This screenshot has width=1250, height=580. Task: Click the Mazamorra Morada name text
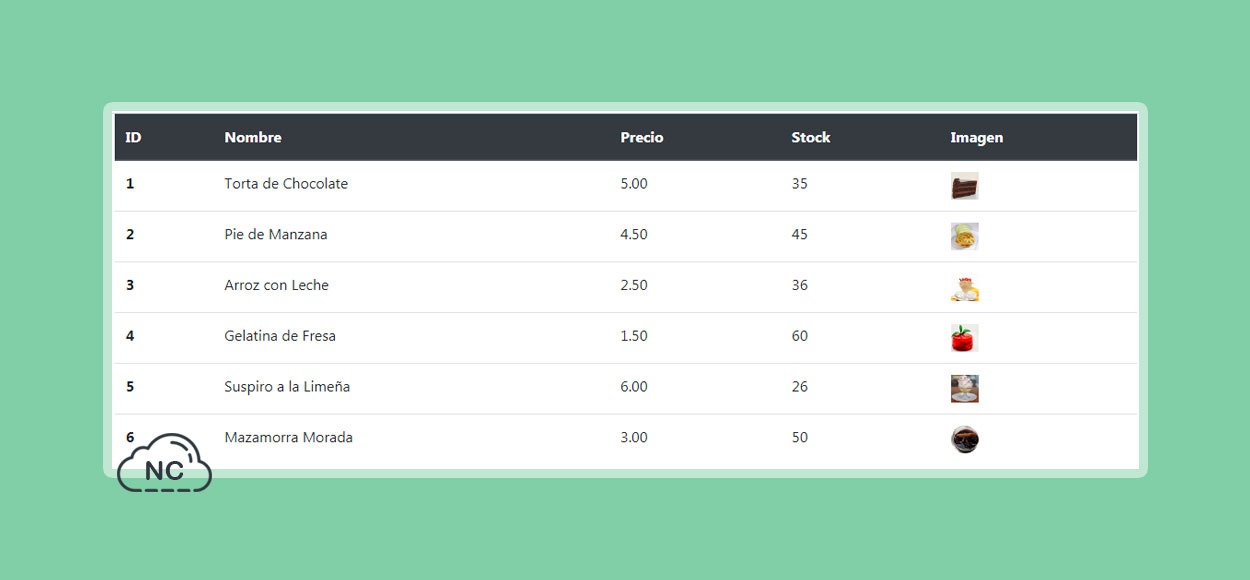[x=288, y=438]
